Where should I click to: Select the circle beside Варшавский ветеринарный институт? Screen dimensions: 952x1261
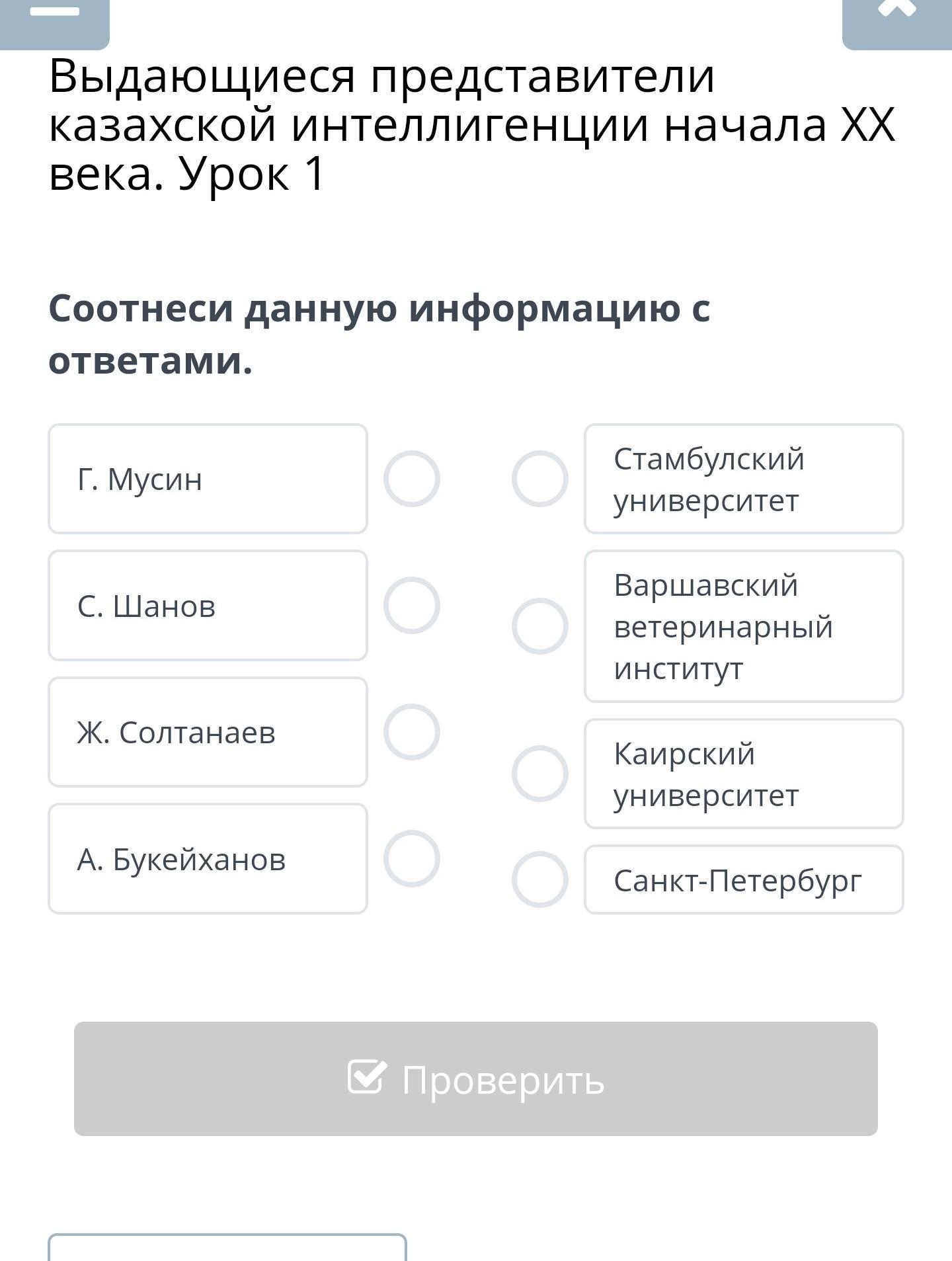[539, 626]
